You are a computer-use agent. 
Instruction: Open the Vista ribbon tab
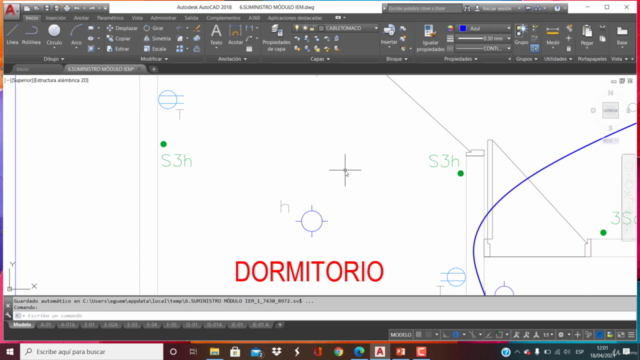pyautogui.click(x=137, y=18)
